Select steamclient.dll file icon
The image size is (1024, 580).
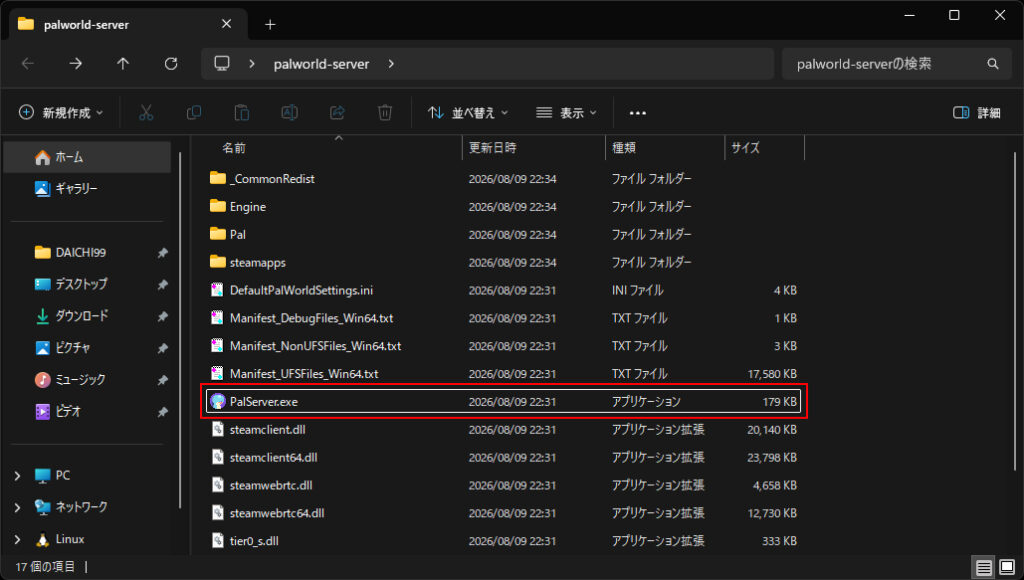[218, 430]
